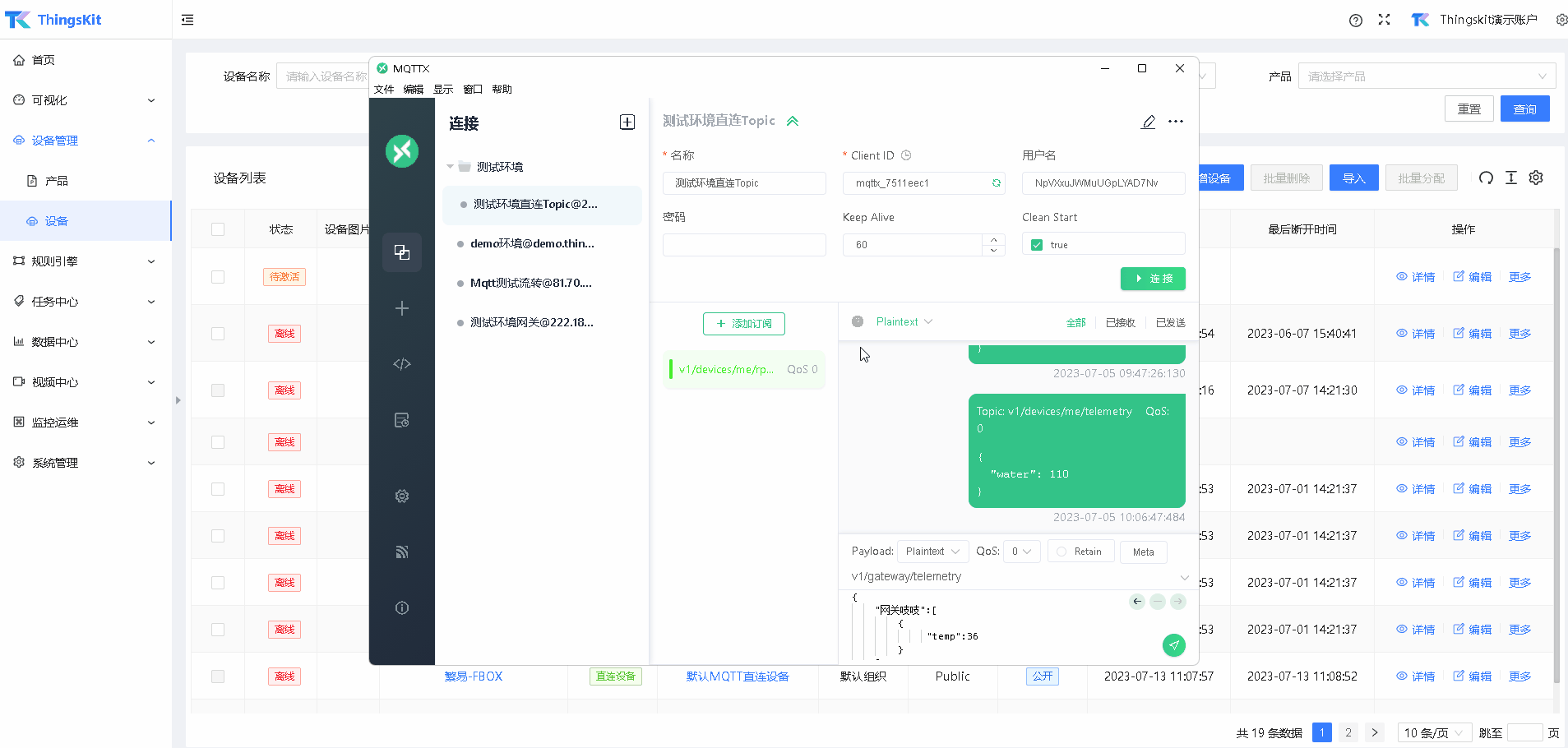
Task: Collapse the 测试环境 connection group
Action: pyautogui.click(x=450, y=167)
